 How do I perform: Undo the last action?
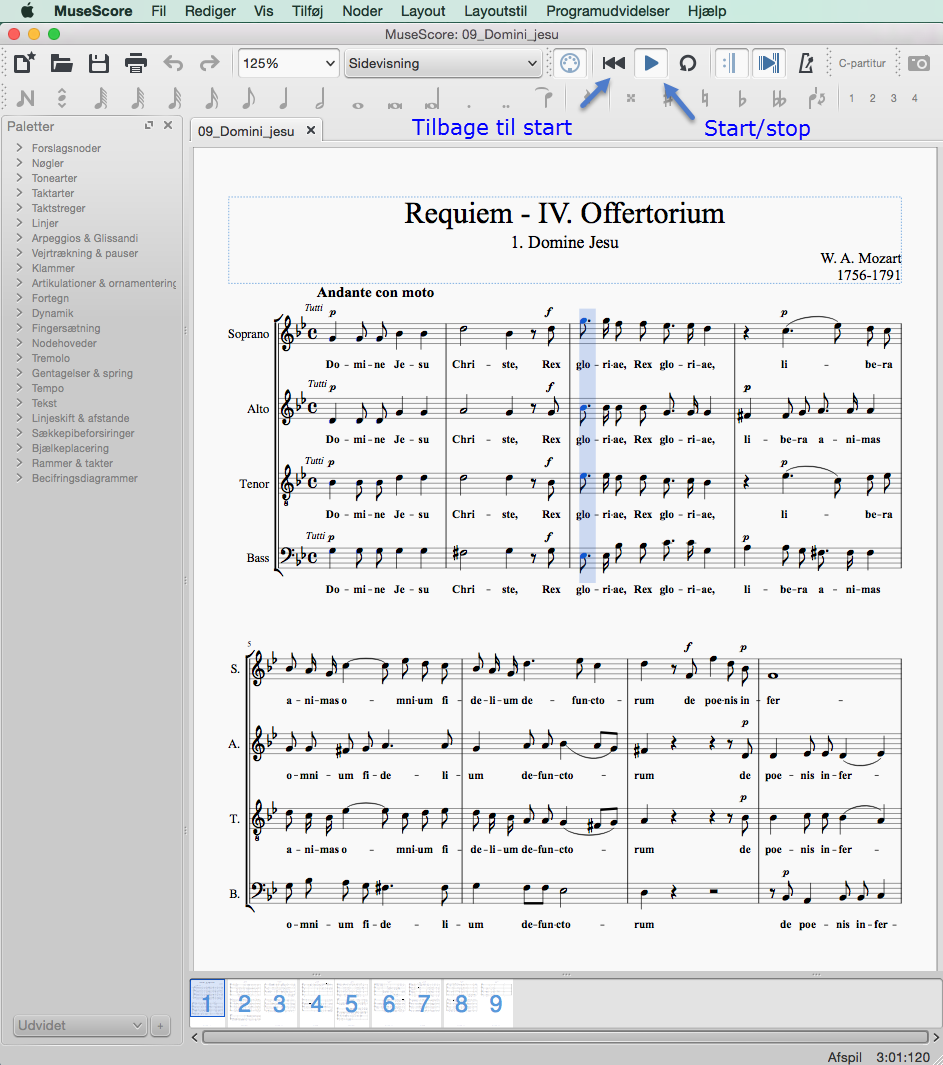173,63
